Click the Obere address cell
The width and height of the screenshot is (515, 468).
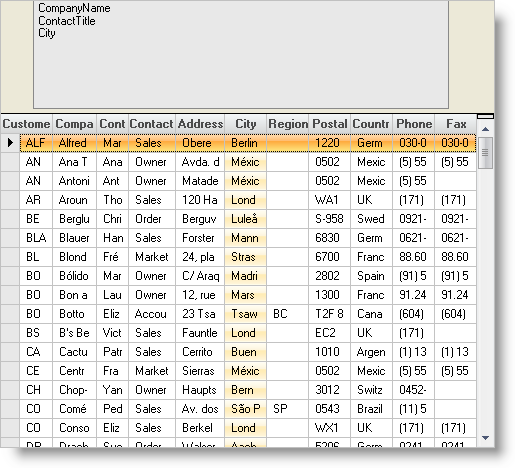click(x=200, y=143)
